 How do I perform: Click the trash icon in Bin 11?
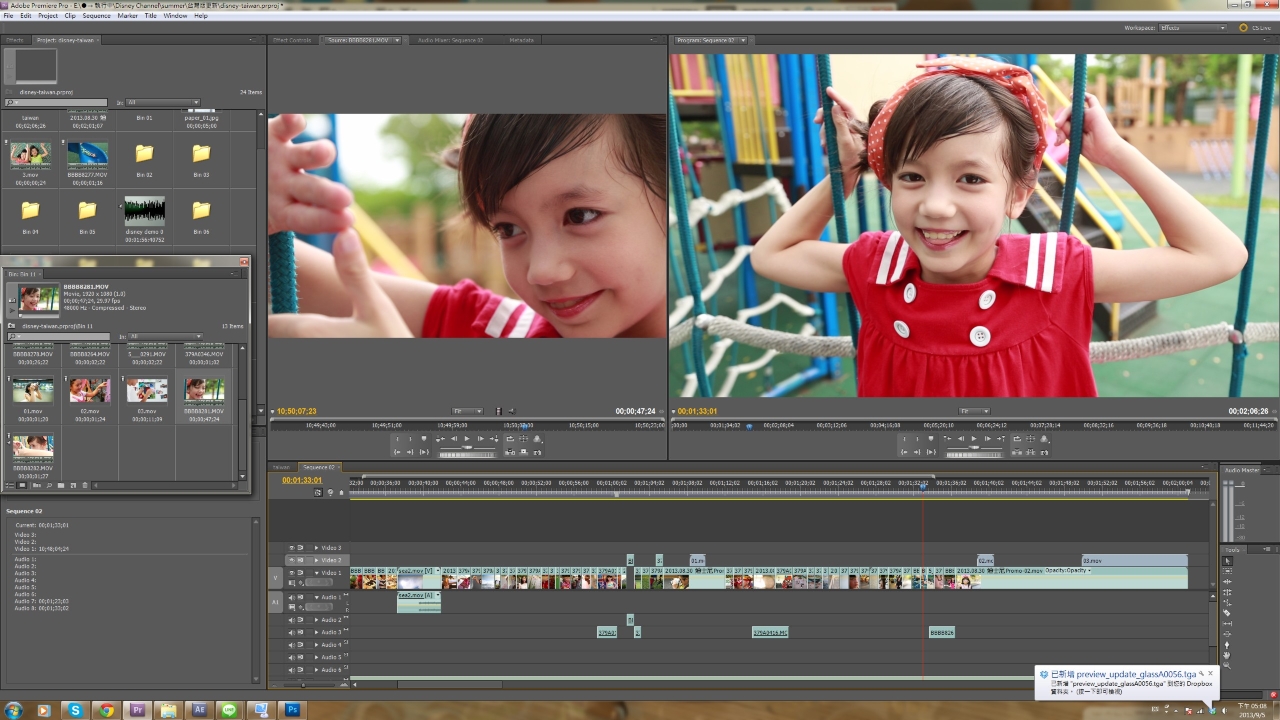[x=85, y=485]
